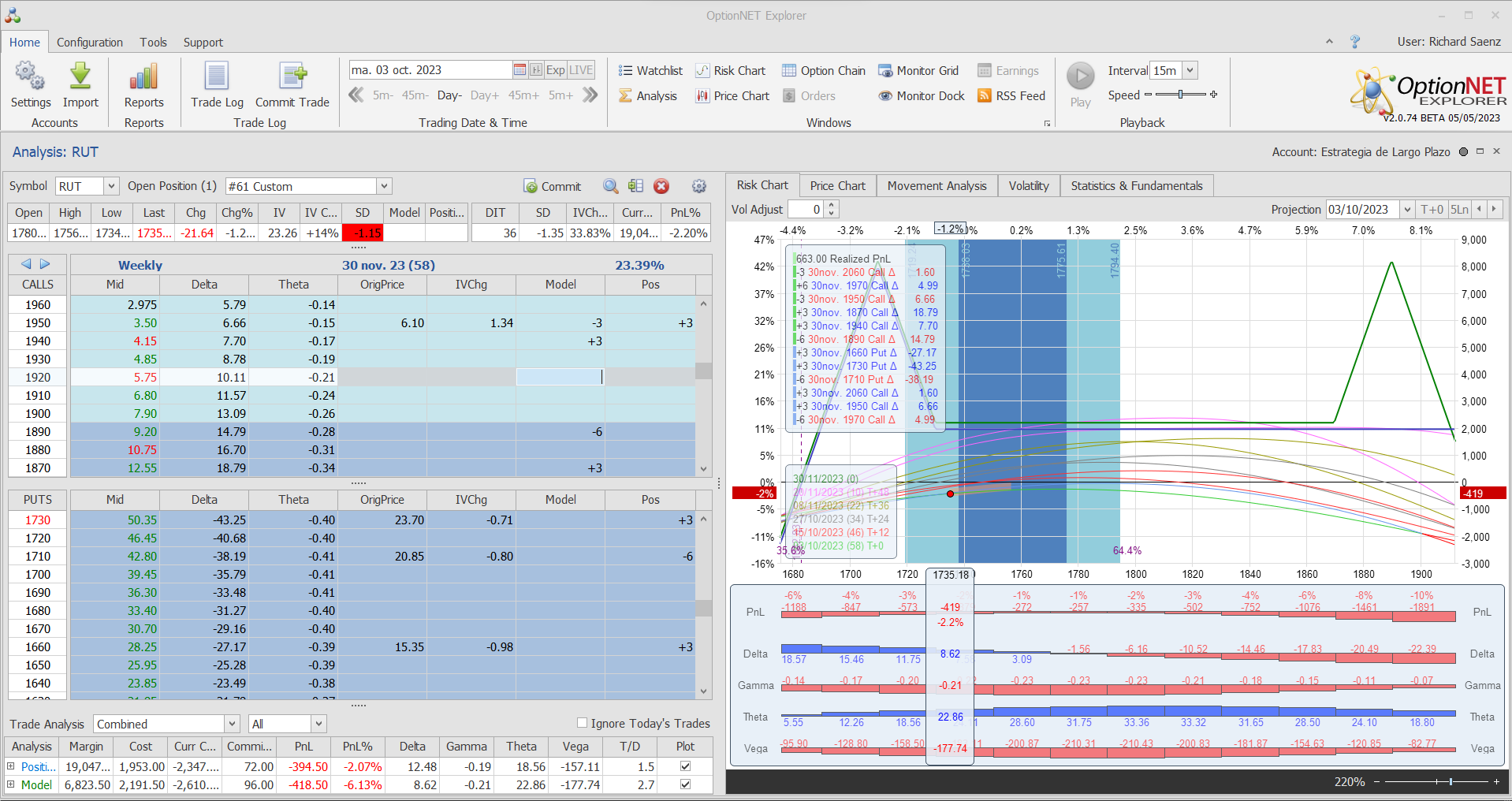This screenshot has height=801, width=1512.
Task: Uncheck Plot for the Position row
Action: [x=685, y=766]
